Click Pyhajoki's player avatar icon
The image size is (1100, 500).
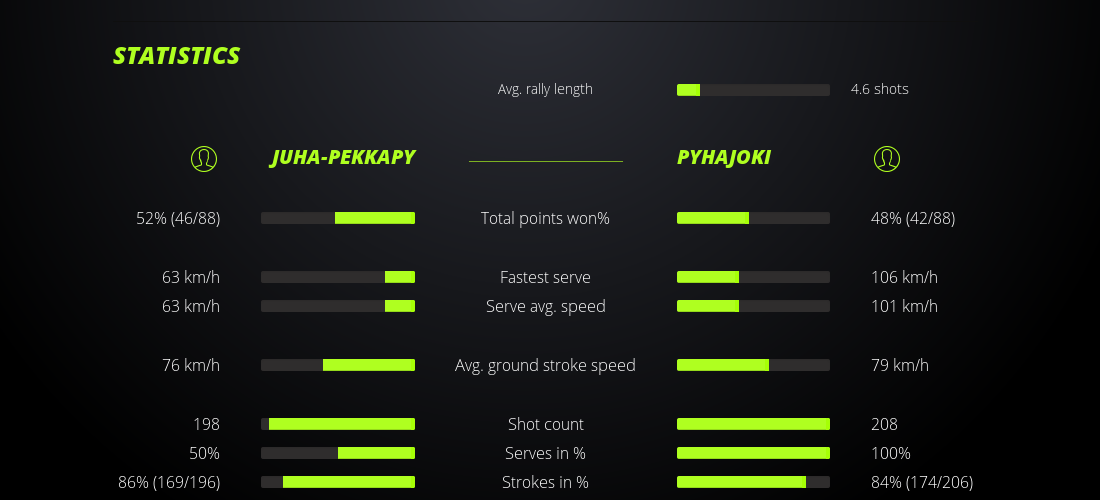pyautogui.click(x=887, y=158)
